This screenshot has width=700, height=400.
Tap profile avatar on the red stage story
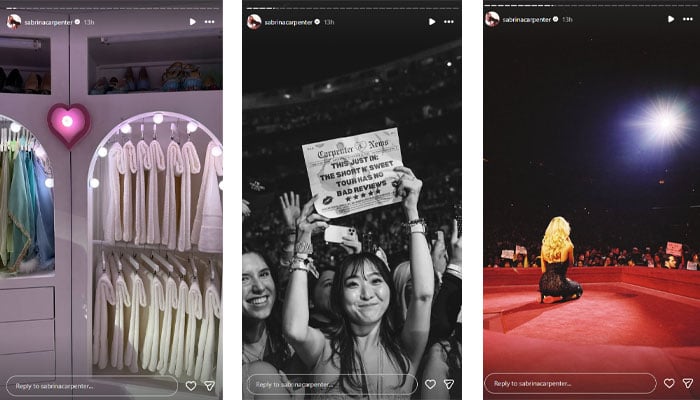pyautogui.click(x=492, y=19)
